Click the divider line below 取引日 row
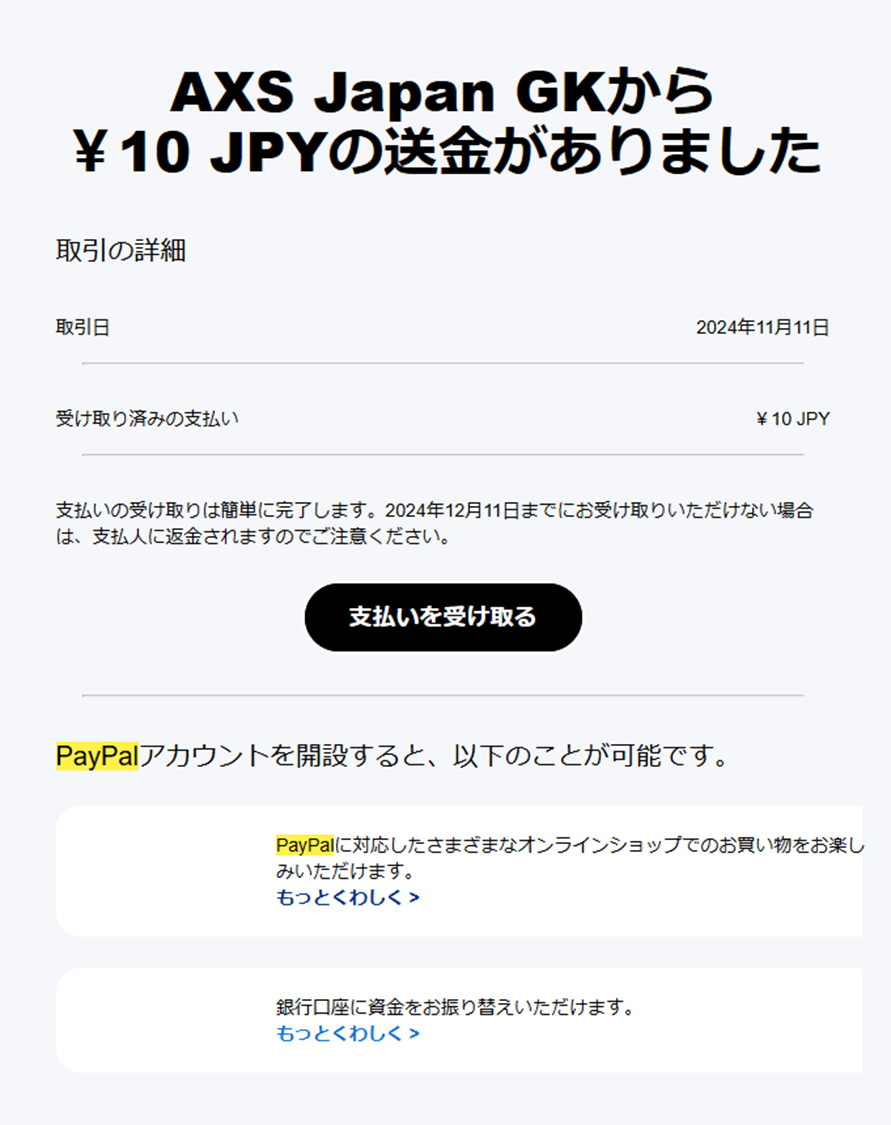Screen dimensions: 891x1125 click(x=443, y=364)
